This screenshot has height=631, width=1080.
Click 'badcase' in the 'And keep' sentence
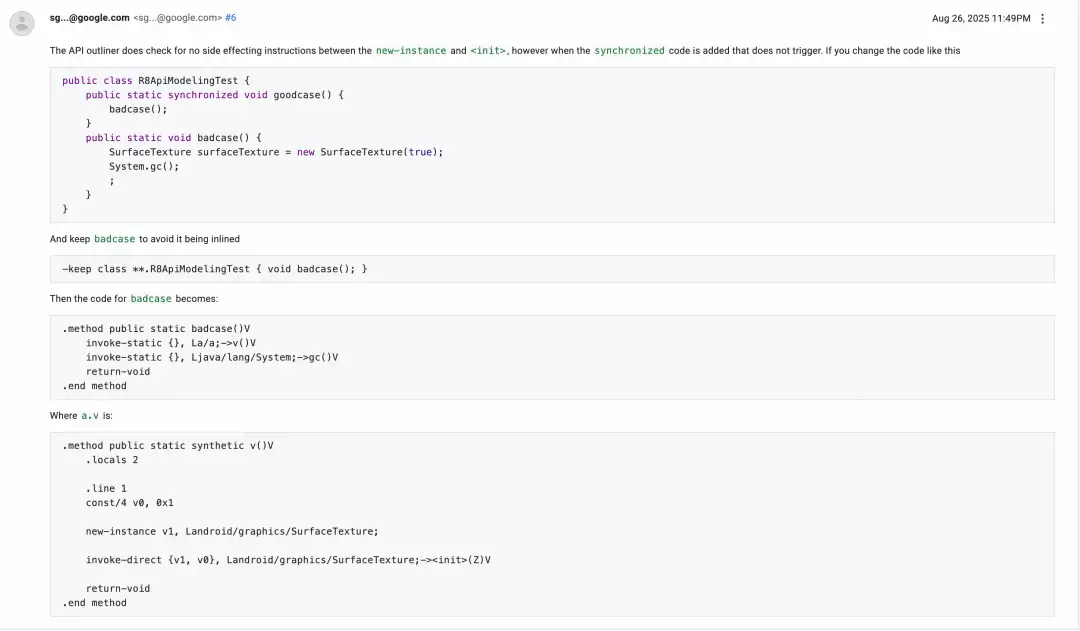(x=114, y=239)
